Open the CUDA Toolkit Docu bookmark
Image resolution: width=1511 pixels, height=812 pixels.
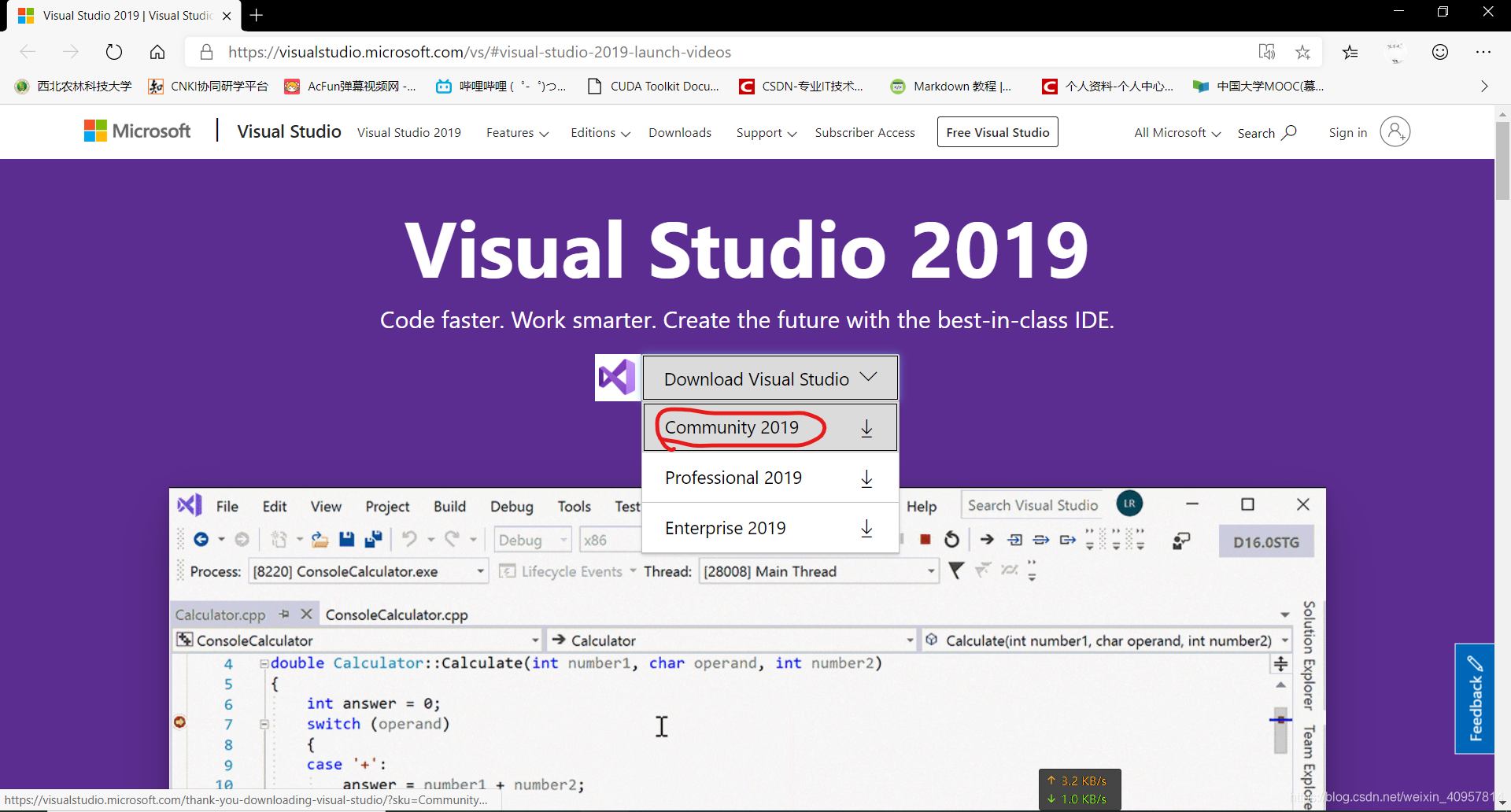[653, 86]
